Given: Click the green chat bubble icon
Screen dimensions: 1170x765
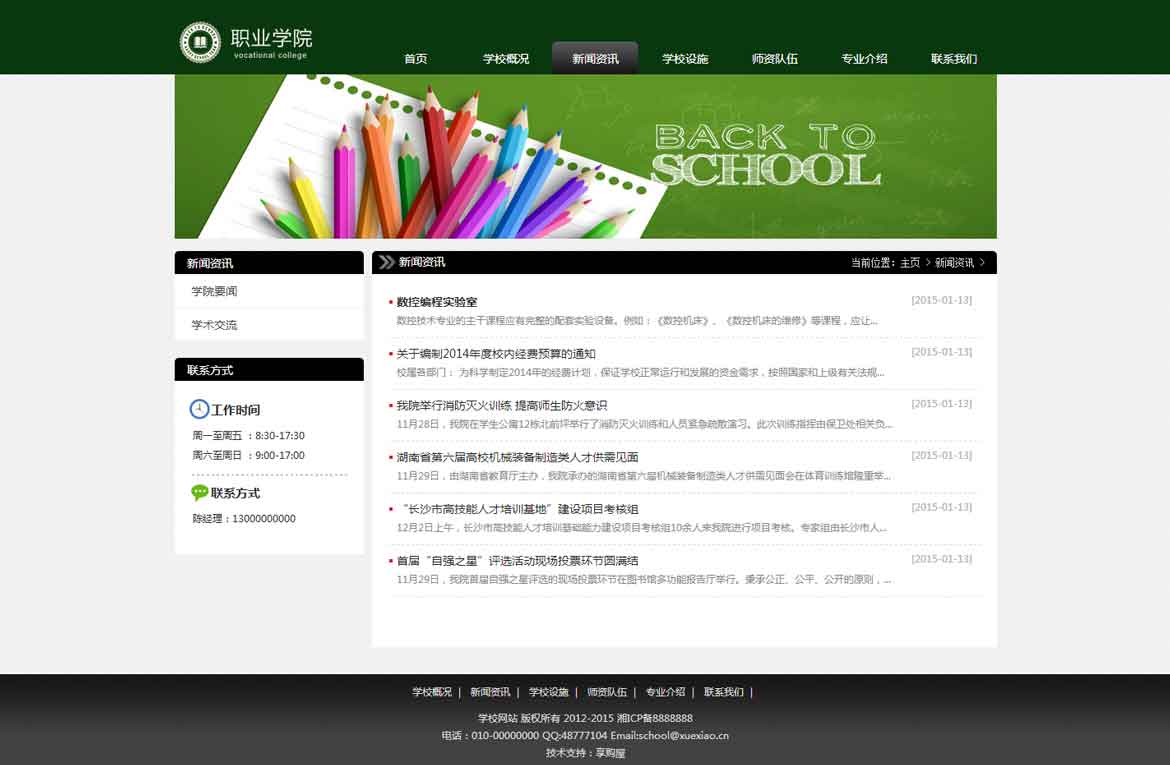Looking at the screenshot, I should tap(199, 493).
